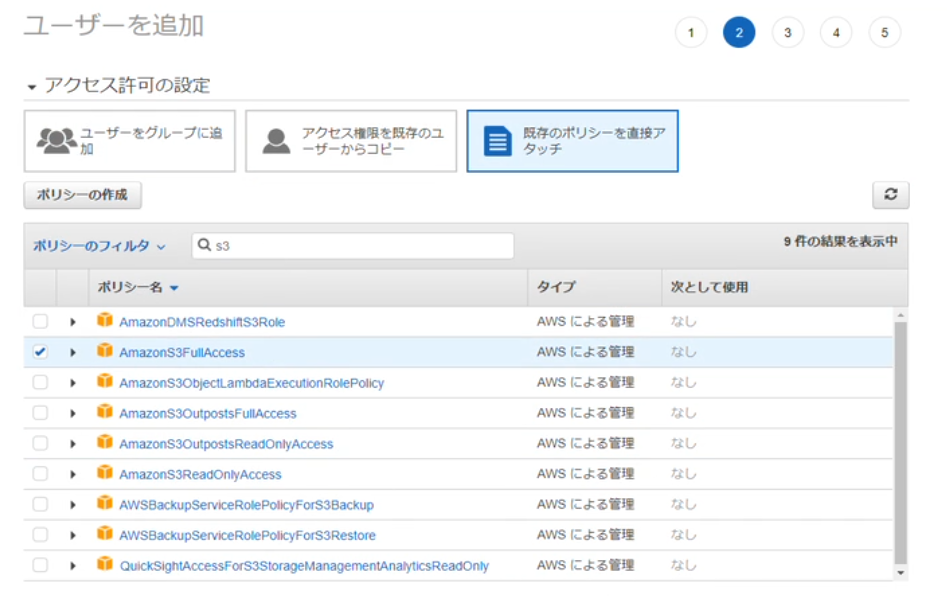Click the policy icon beside AmazonS3ObjectLambdaExecutionRolePolicy

tap(105, 381)
